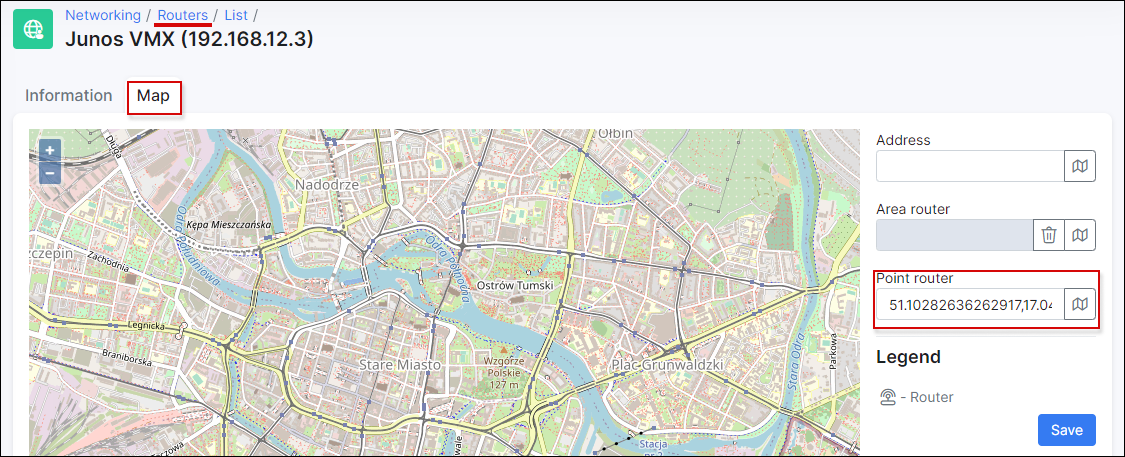Click map icon next to Area router
The image size is (1125, 457).
[1080, 235]
